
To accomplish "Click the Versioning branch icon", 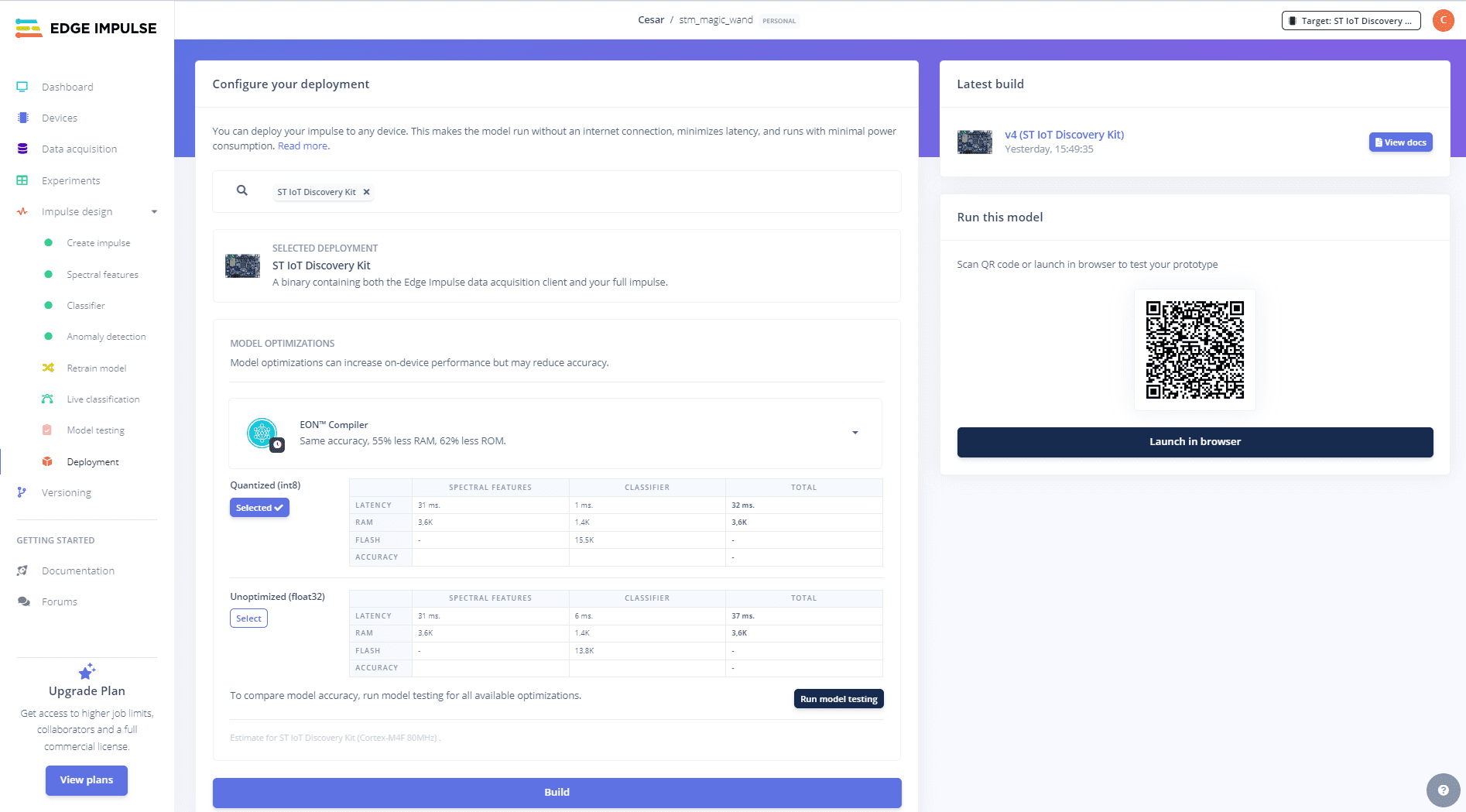I will 22,492.
